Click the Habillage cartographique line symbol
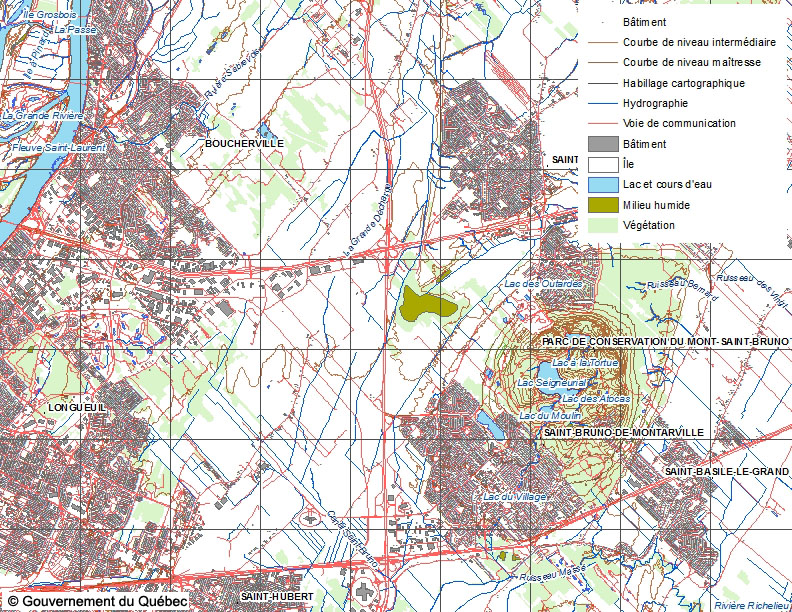 coord(603,83)
